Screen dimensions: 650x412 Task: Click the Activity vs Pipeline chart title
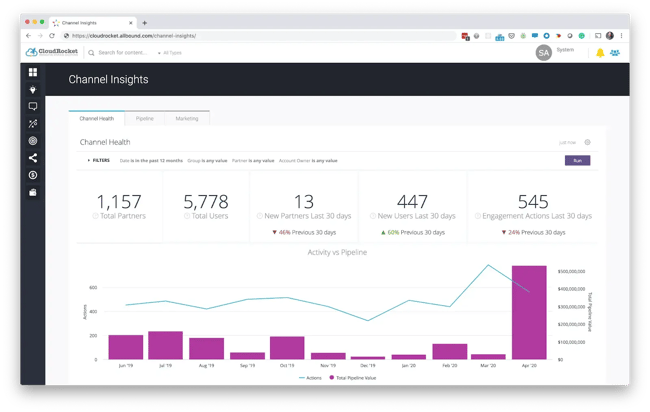[337, 252]
